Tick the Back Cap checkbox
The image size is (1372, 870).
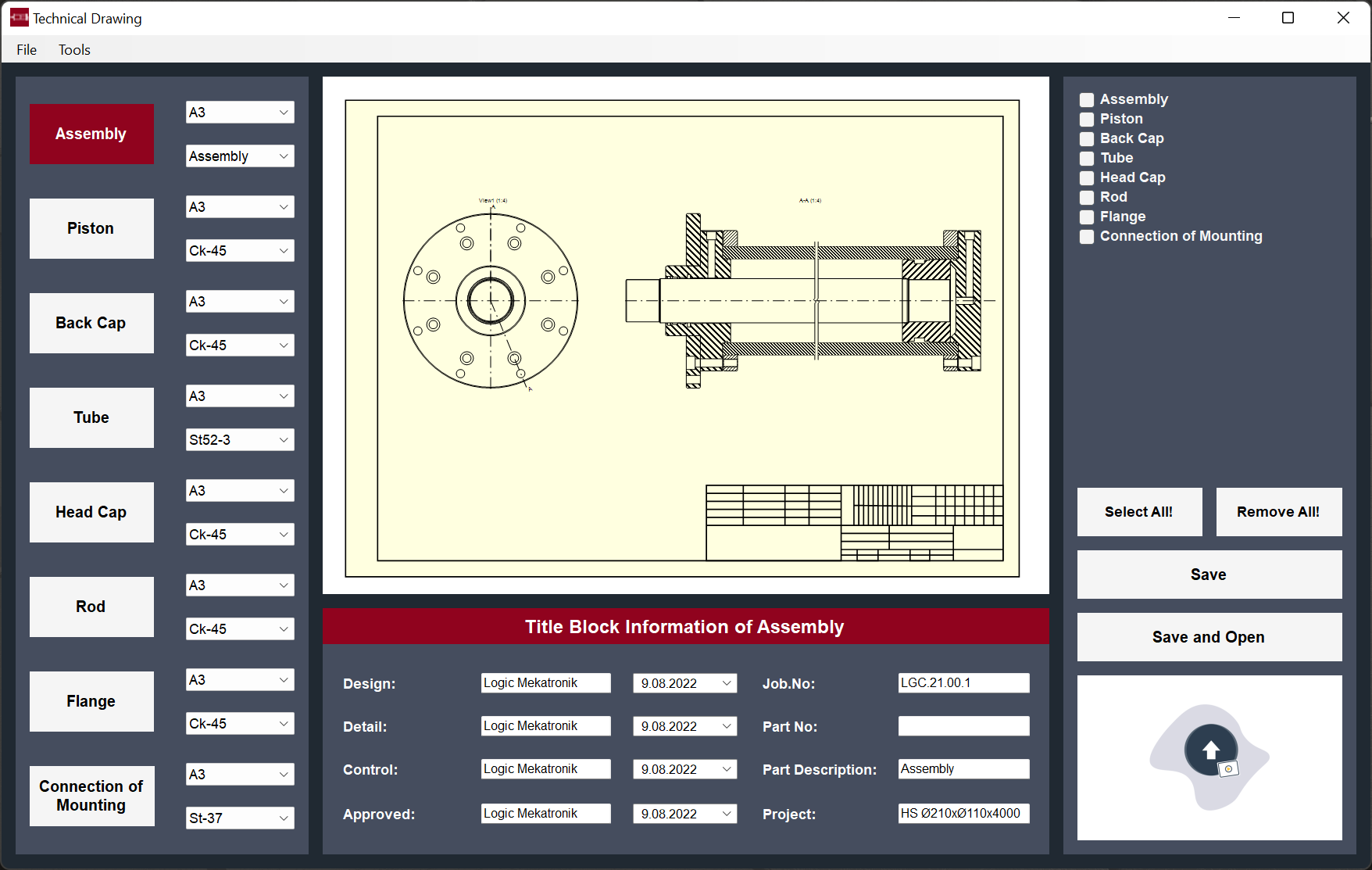point(1087,139)
